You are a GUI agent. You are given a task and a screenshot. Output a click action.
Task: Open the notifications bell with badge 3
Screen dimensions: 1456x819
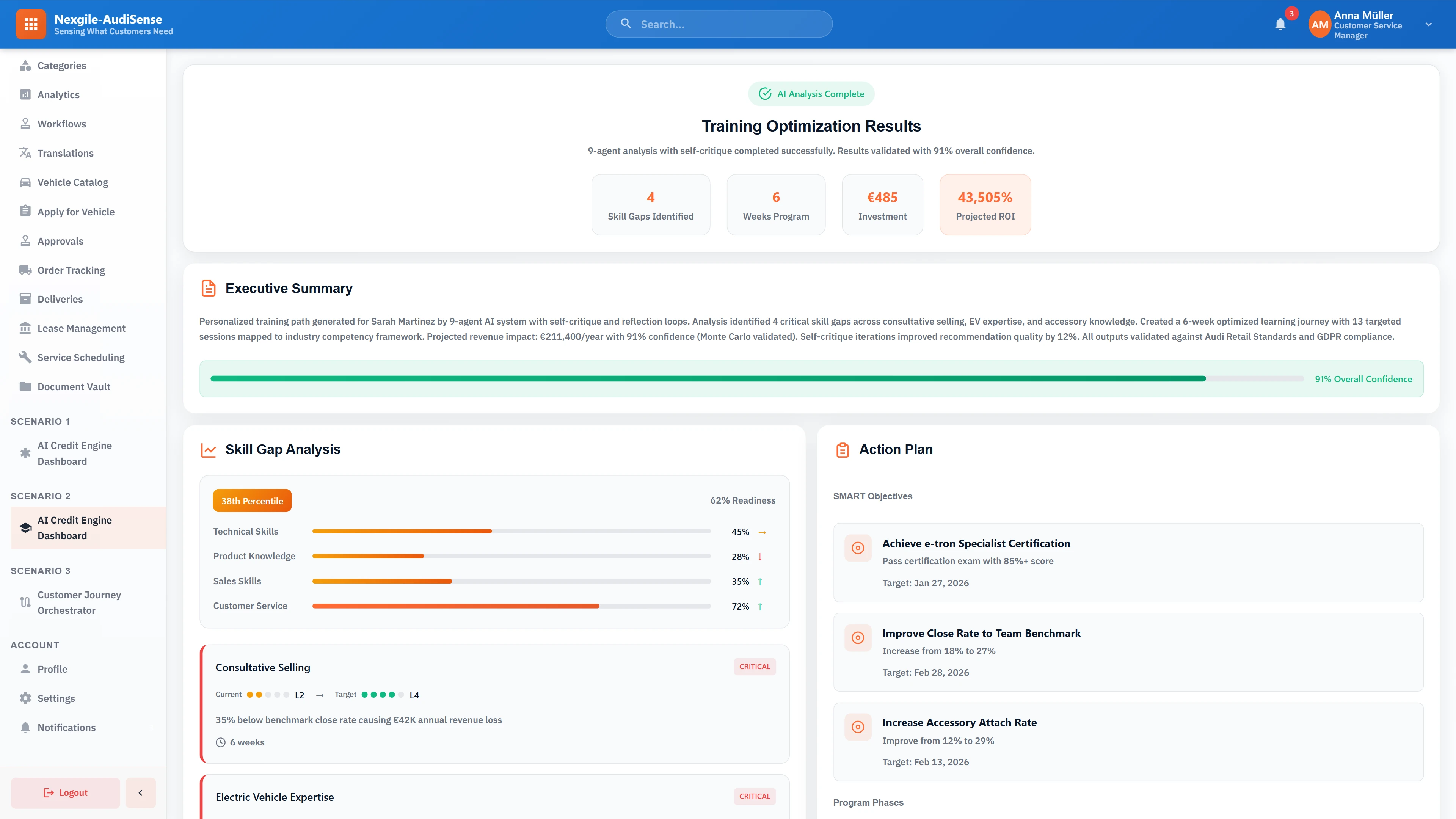pos(1280,24)
